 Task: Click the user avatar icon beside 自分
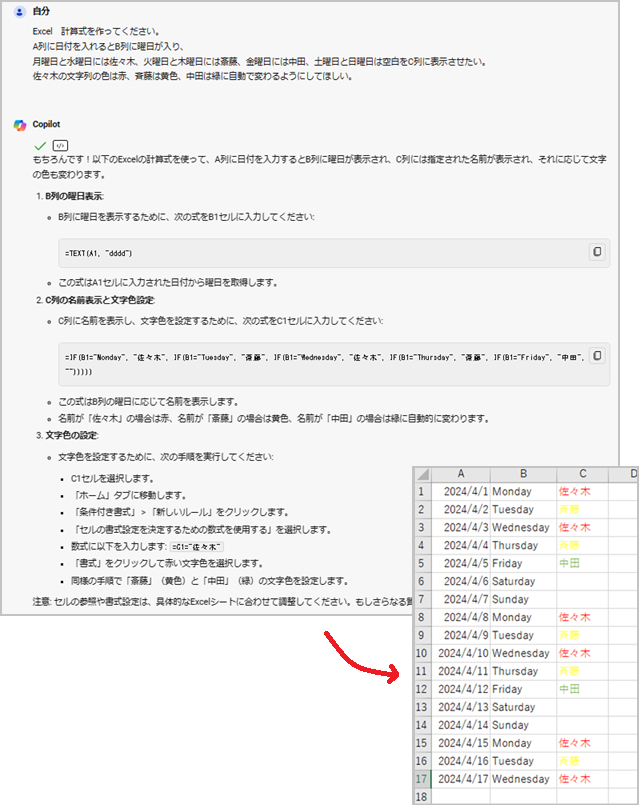20,11
